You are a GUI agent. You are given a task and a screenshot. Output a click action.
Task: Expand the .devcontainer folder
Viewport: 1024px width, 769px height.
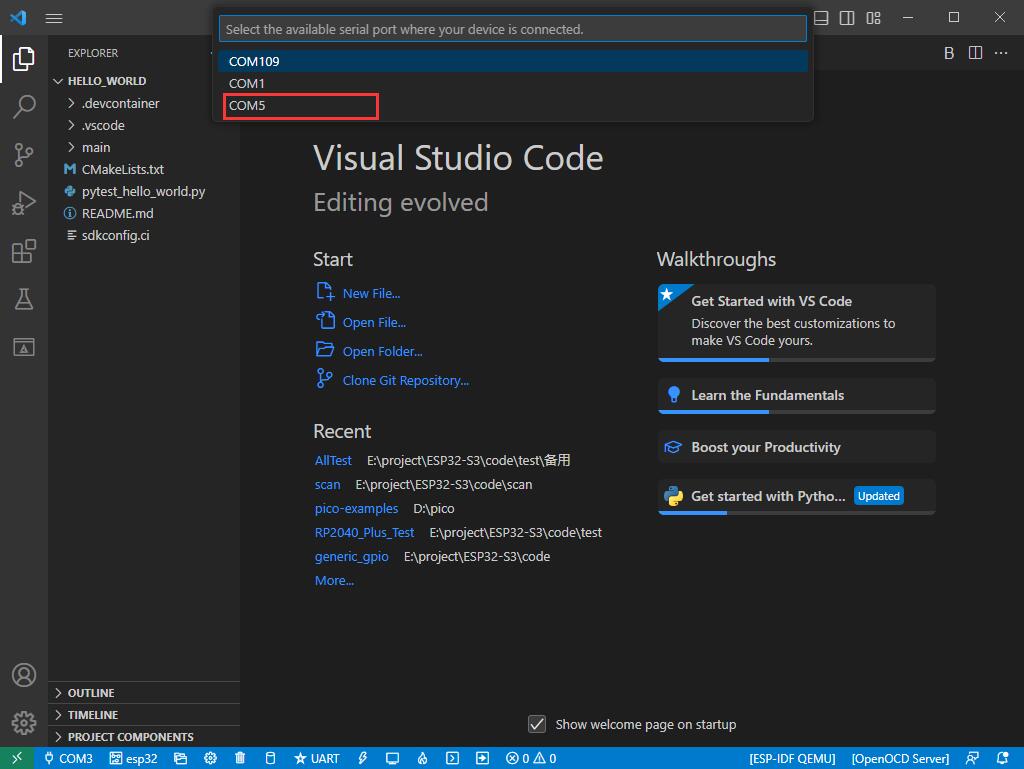point(120,103)
